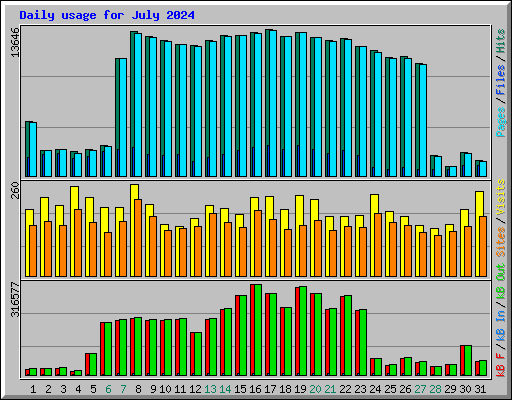Click day label 9 on the x-axis
This screenshot has width=512, height=400.
click(153, 389)
